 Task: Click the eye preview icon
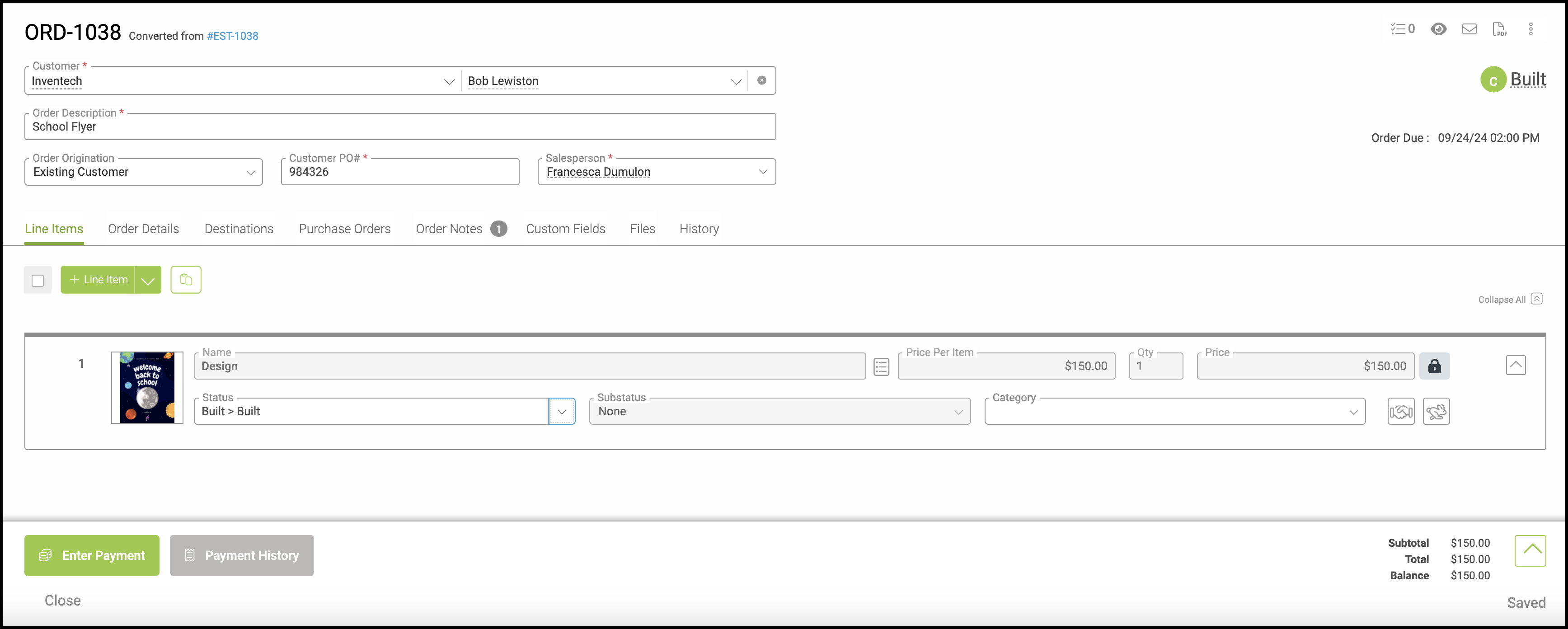(x=1438, y=28)
